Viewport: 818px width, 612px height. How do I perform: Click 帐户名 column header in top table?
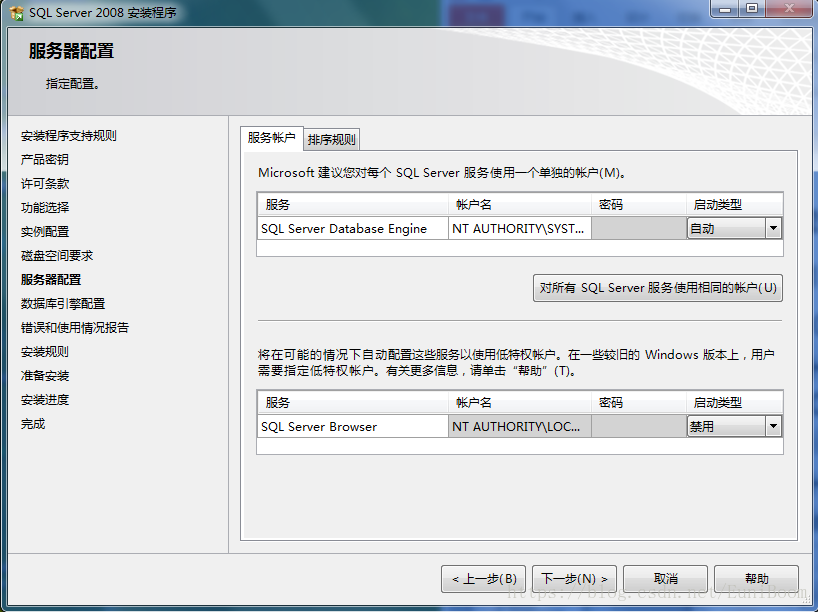tap(520, 205)
